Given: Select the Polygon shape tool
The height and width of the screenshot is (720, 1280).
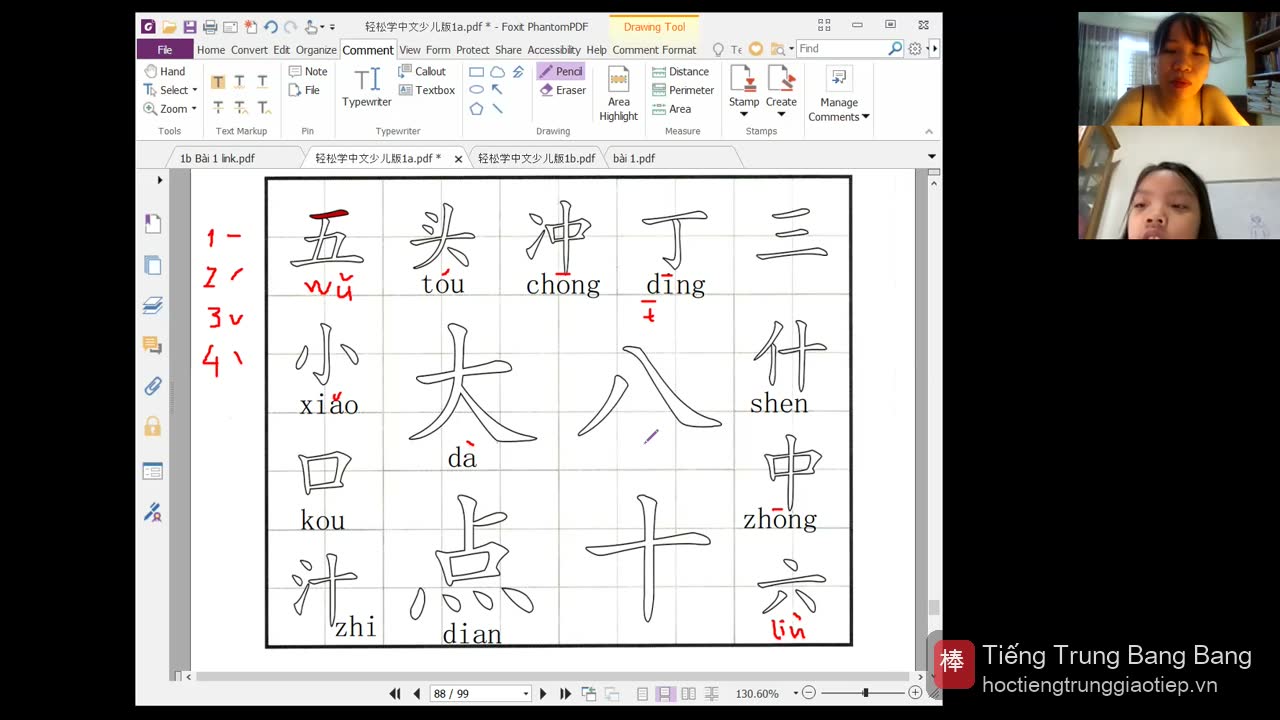Looking at the screenshot, I should (477, 108).
